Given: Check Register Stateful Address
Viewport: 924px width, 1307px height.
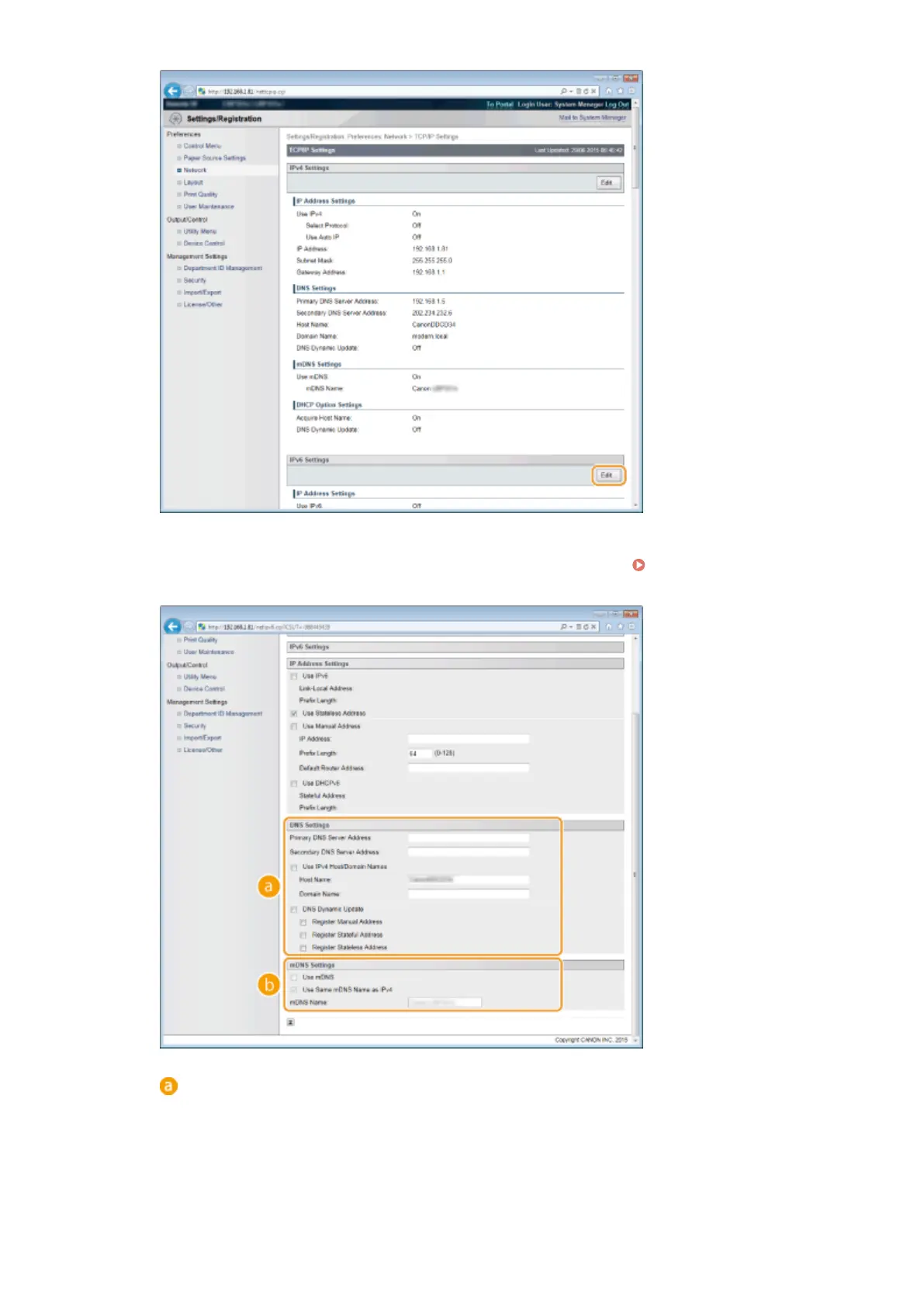Looking at the screenshot, I should pos(303,935).
